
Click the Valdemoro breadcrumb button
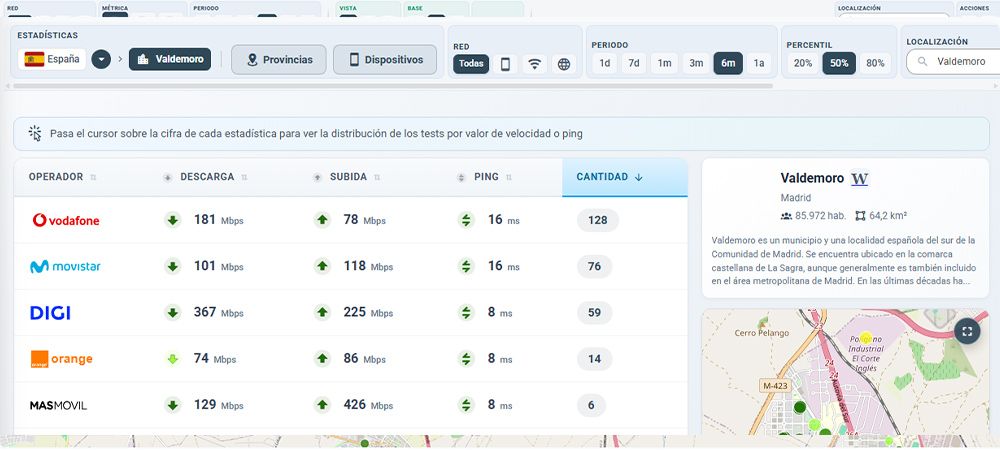(x=170, y=59)
